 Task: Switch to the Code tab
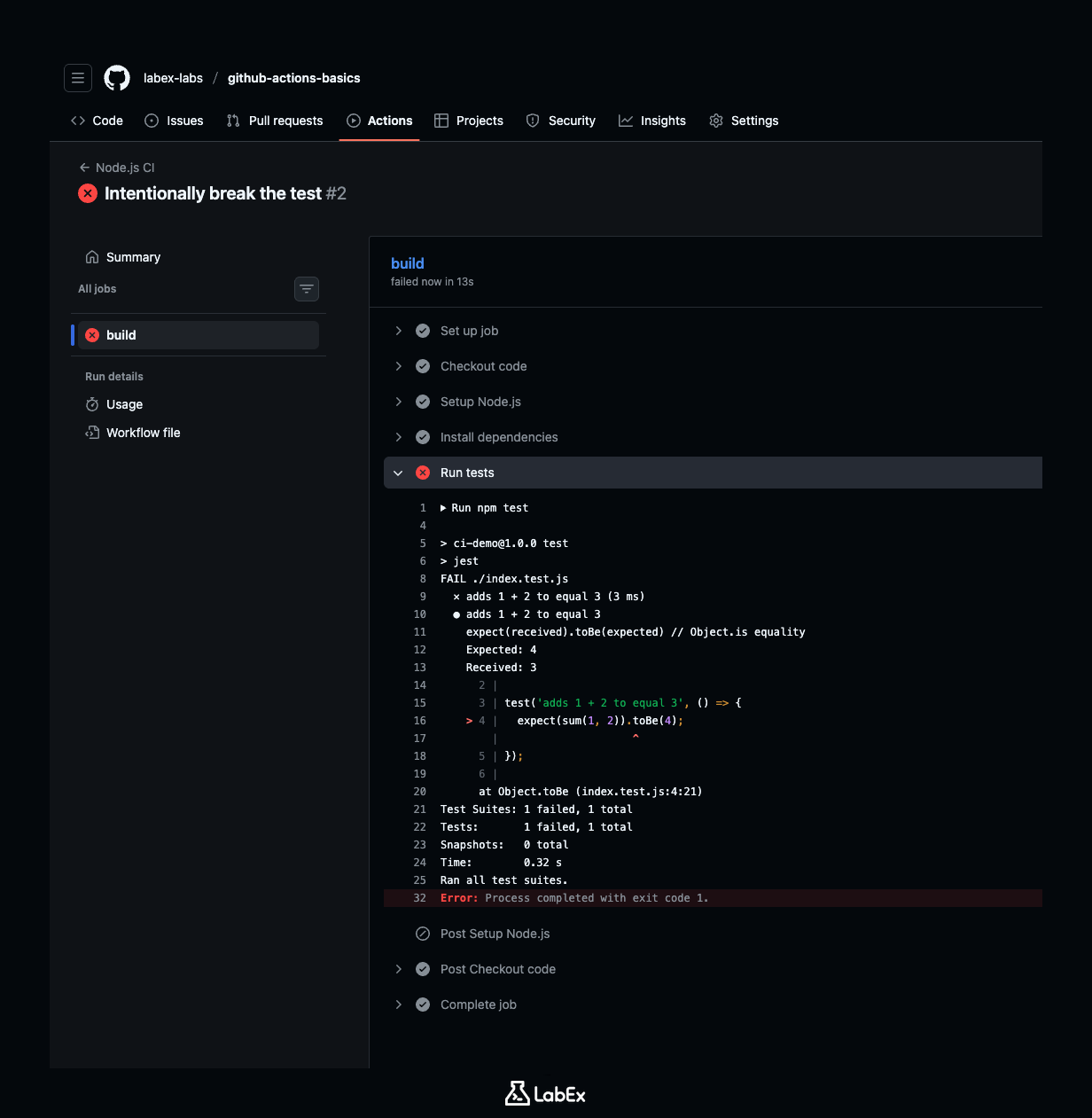(x=97, y=121)
